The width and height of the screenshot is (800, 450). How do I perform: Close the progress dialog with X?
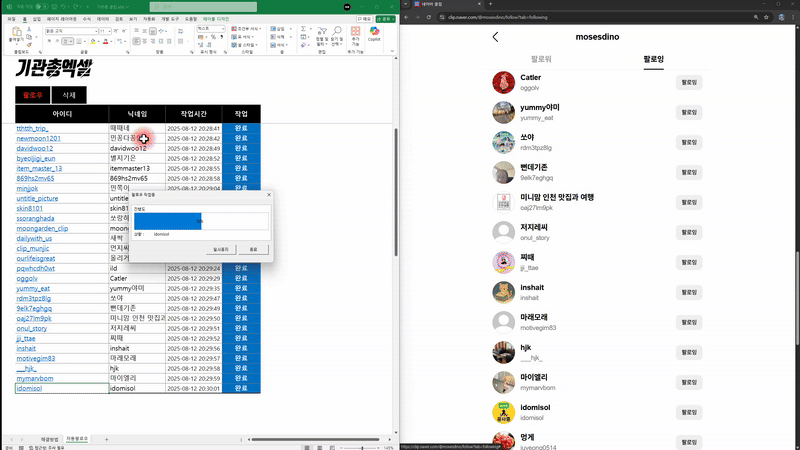point(269,194)
